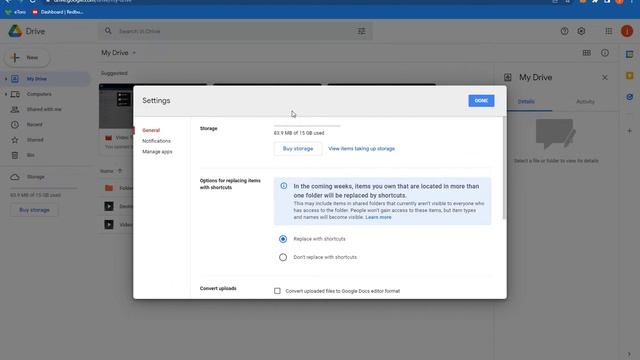This screenshot has height=360, width=640.
Task: Click the Settings dialog scrollbar
Action: click(x=504, y=167)
